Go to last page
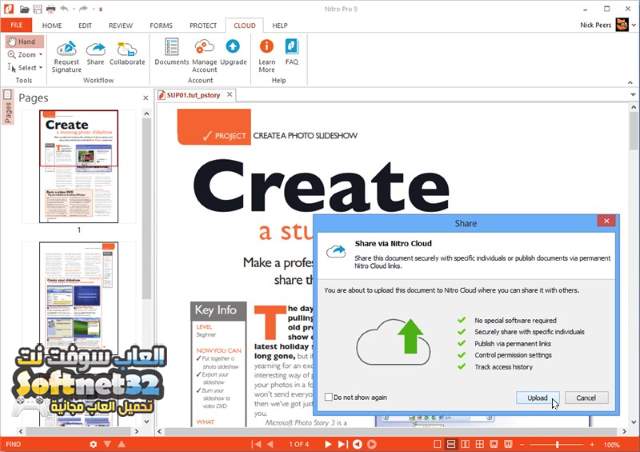The width and height of the screenshot is (640, 452). tap(342, 444)
